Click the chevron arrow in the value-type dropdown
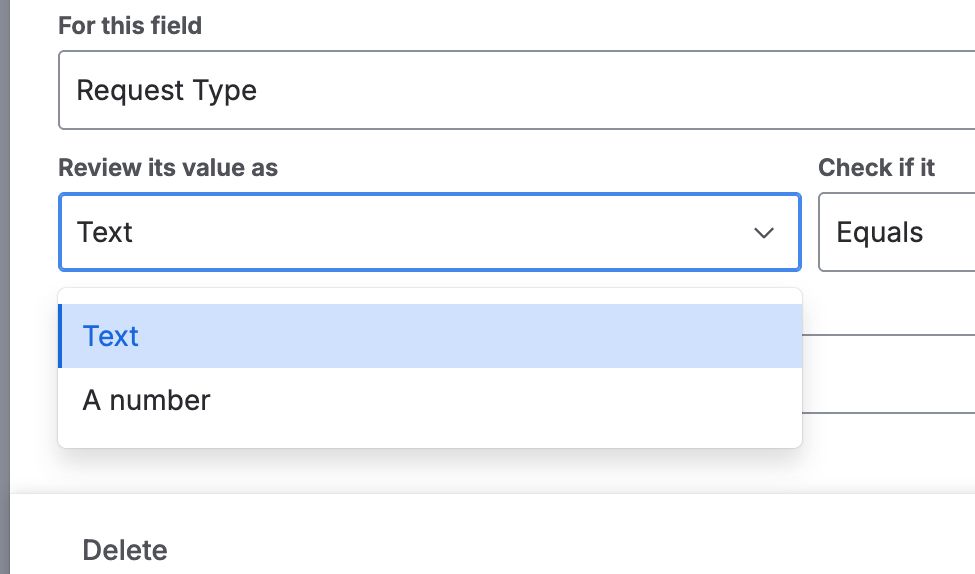 [764, 233]
